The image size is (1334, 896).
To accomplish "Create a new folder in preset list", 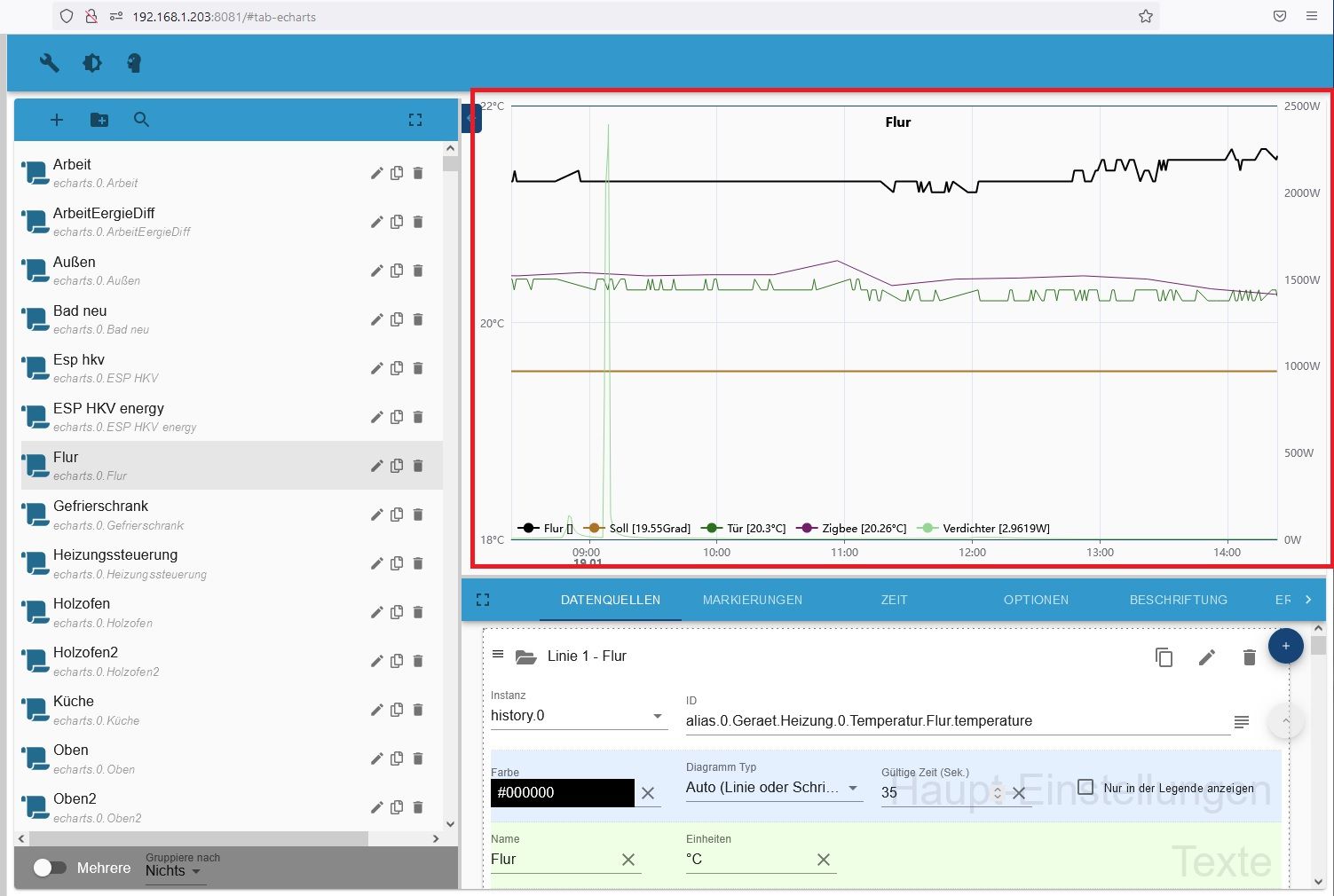I will (x=99, y=120).
